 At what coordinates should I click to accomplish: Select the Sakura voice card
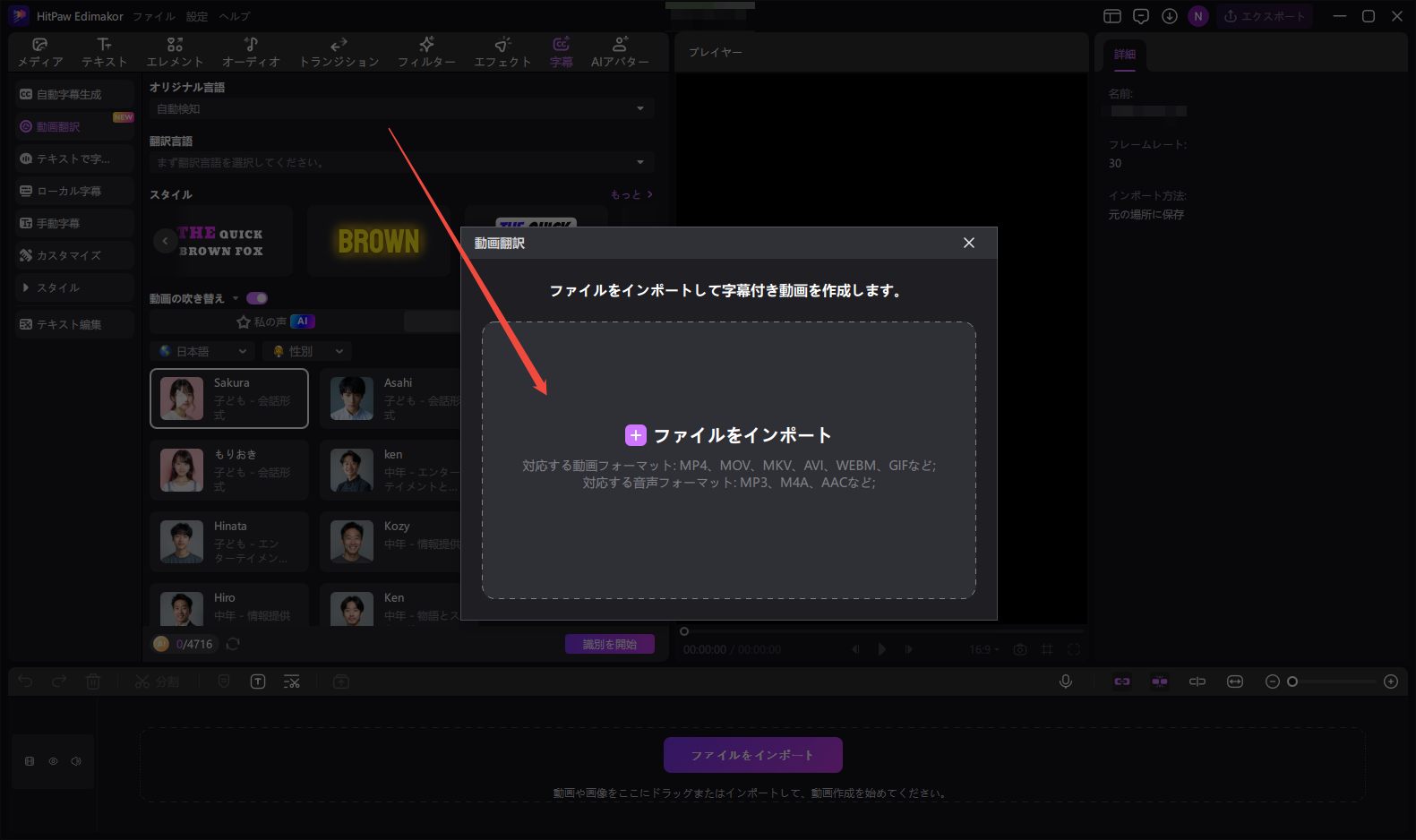[229, 399]
